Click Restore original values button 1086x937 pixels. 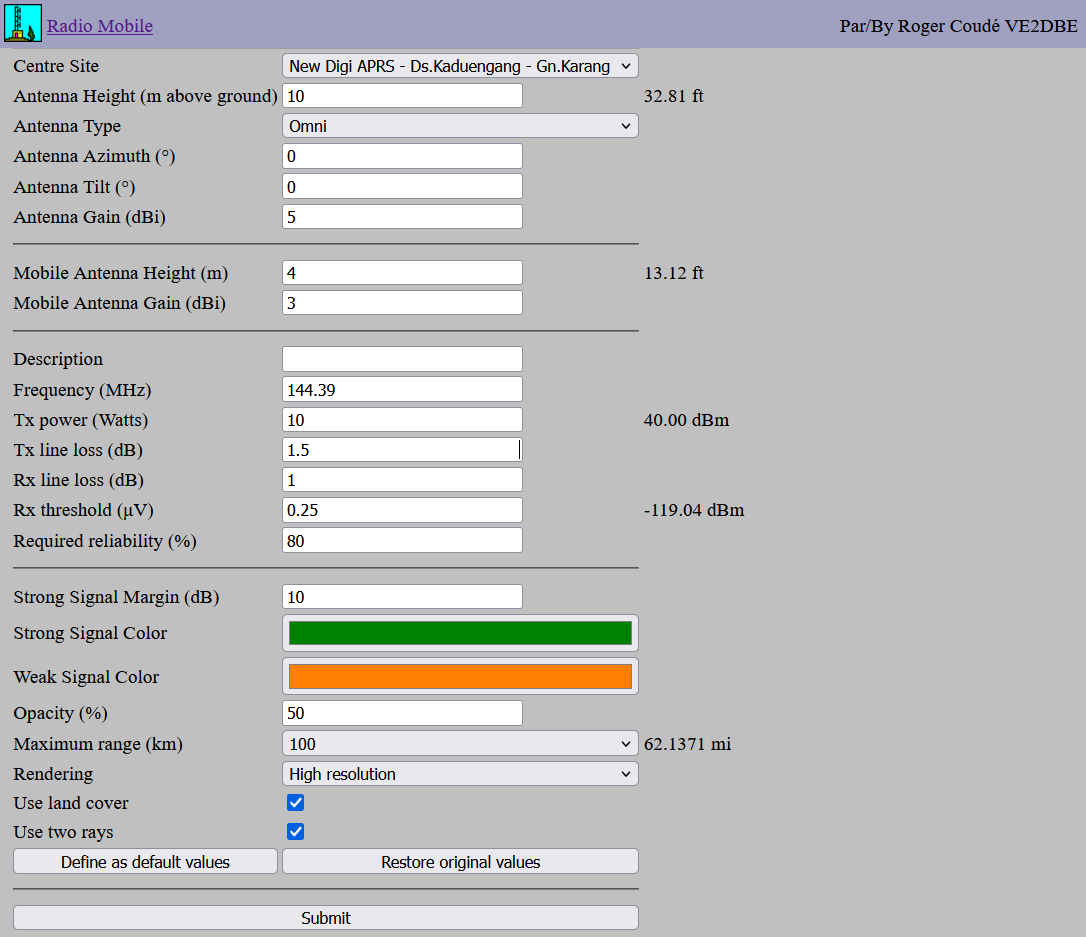(460, 862)
